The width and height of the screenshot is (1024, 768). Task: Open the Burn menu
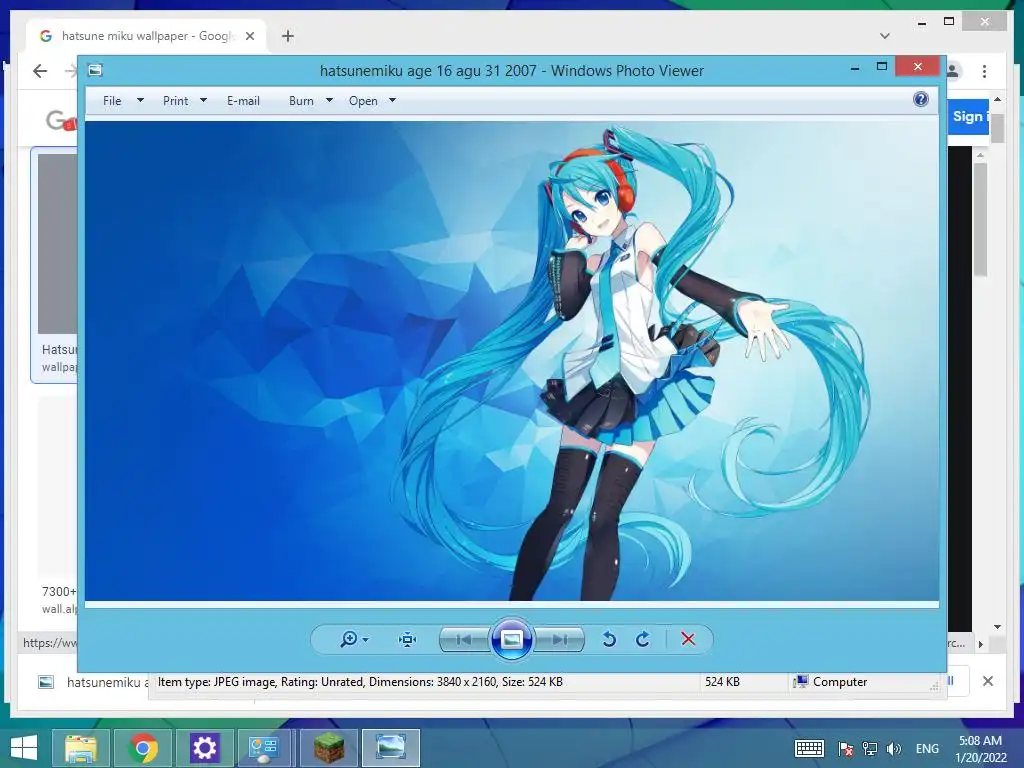pyautogui.click(x=301, y=101)
